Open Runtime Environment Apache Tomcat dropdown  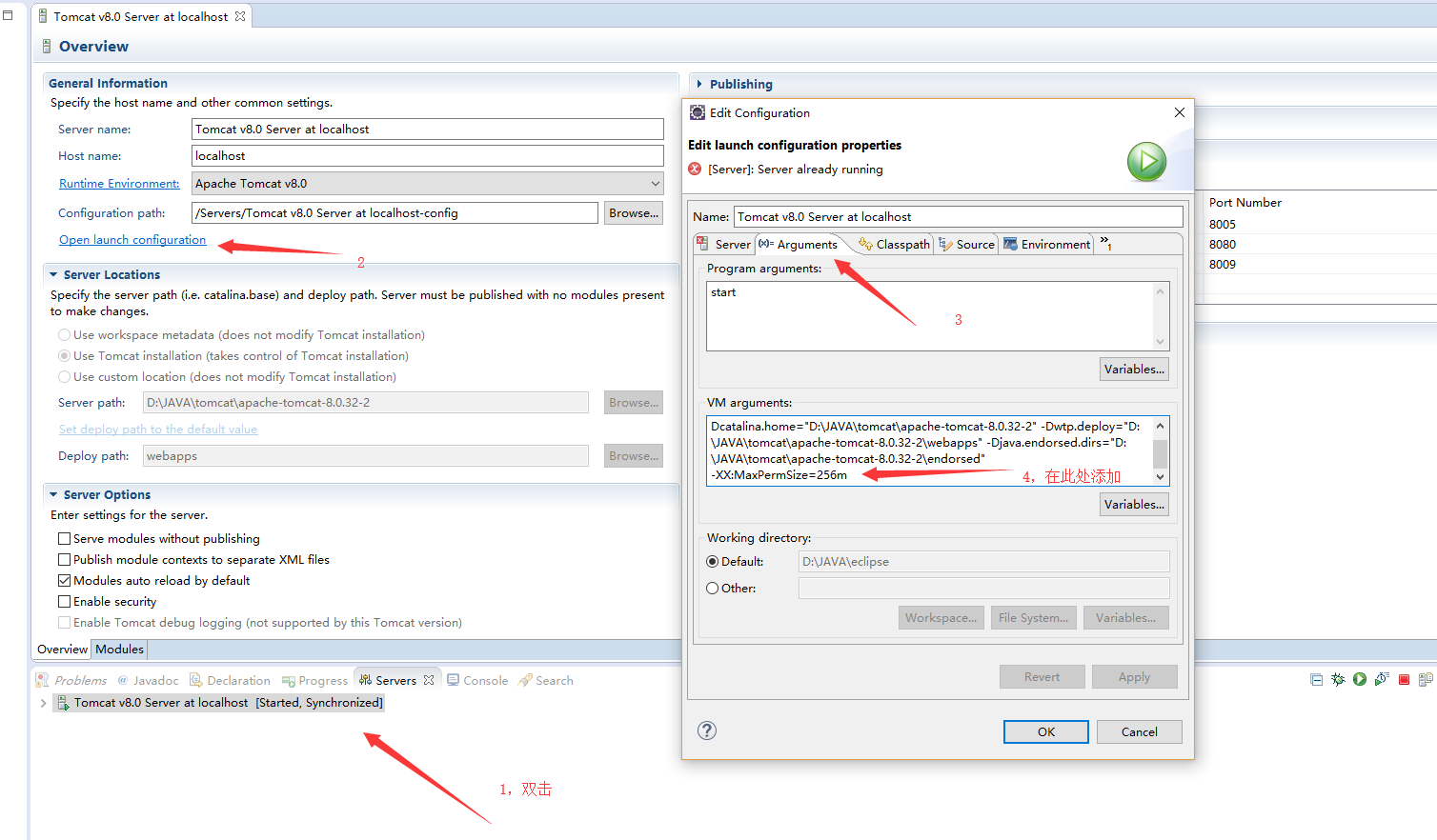point(428,183)
